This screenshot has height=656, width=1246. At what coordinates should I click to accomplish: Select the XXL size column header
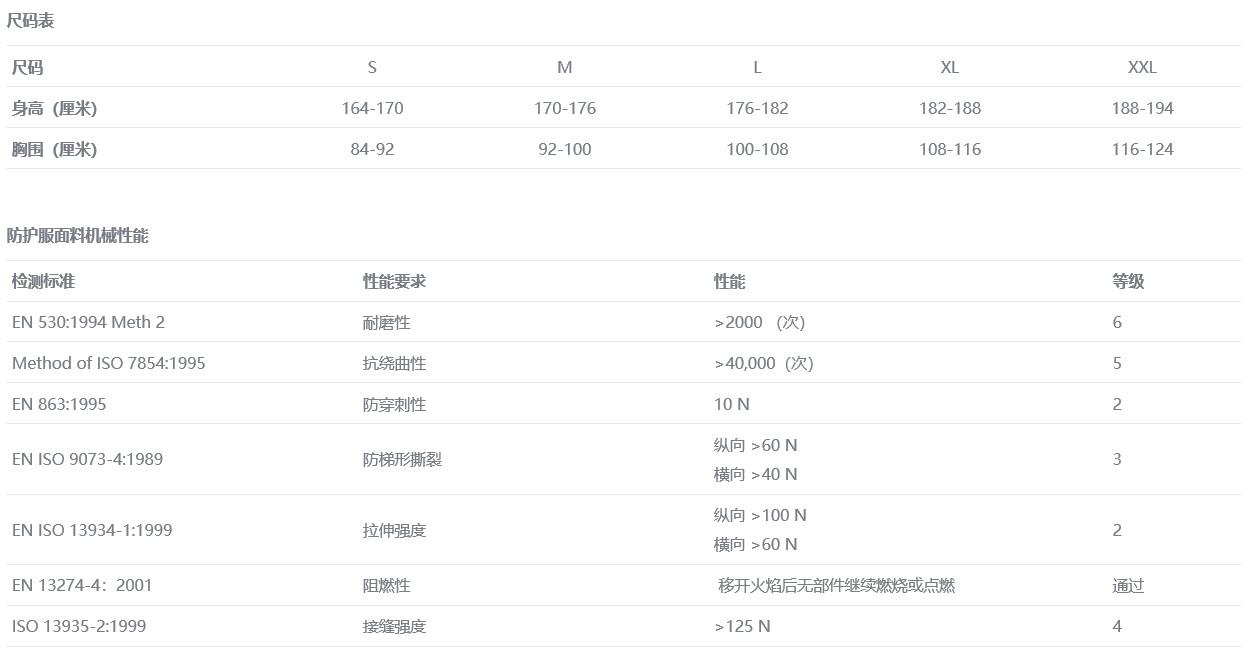tap(1141, 68)
